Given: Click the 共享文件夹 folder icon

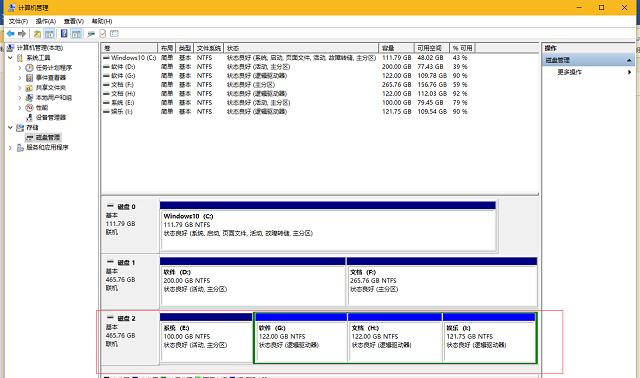Looking at the screenshot, I should [x=29, y=88].
